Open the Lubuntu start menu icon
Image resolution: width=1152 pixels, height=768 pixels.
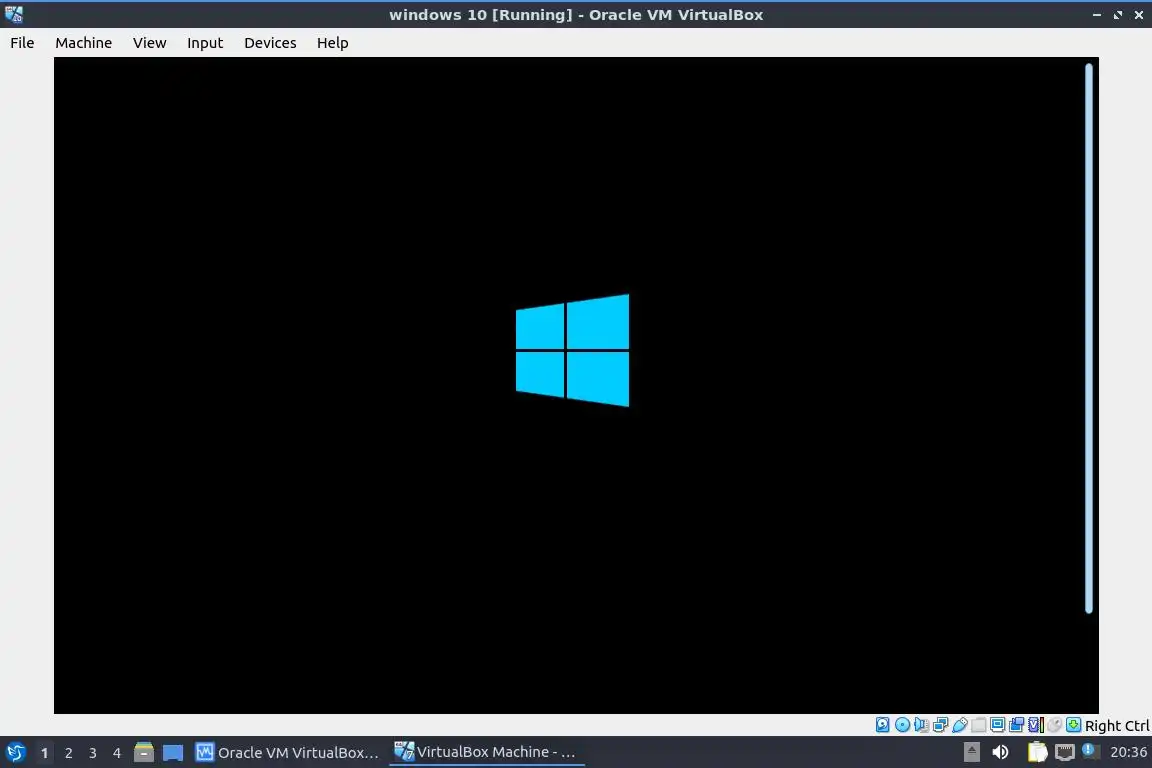click(15, 752)
